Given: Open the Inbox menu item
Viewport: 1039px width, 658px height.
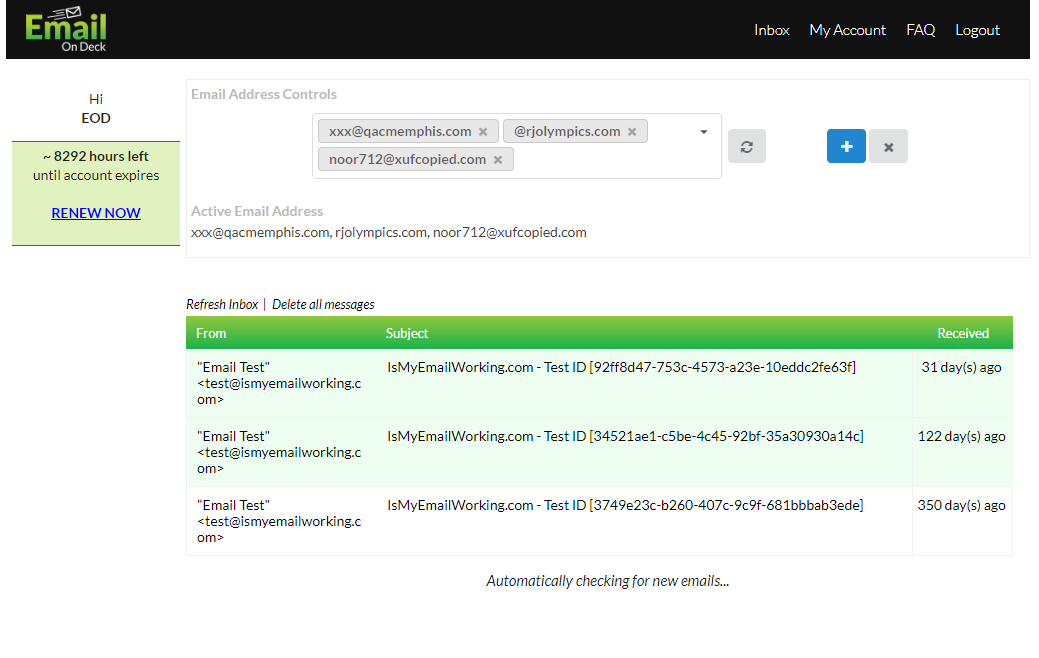Looking at the screenshot, I should 771,30.
